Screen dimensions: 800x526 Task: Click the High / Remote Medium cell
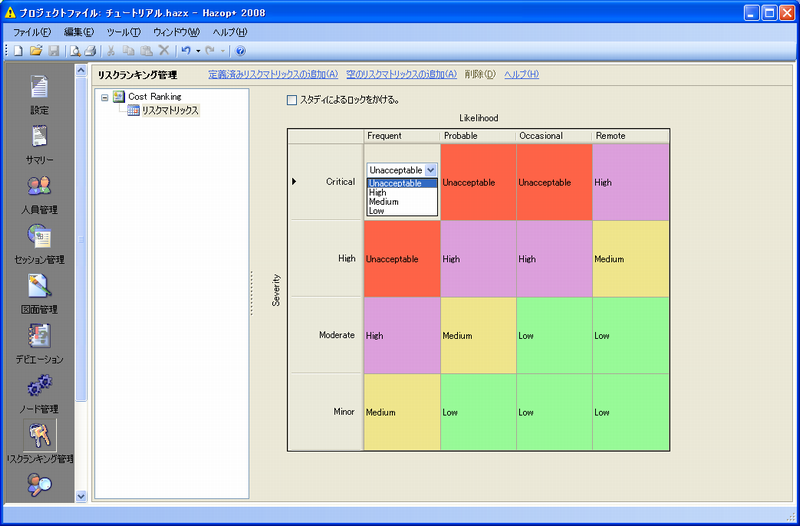(x=631, y=259)
